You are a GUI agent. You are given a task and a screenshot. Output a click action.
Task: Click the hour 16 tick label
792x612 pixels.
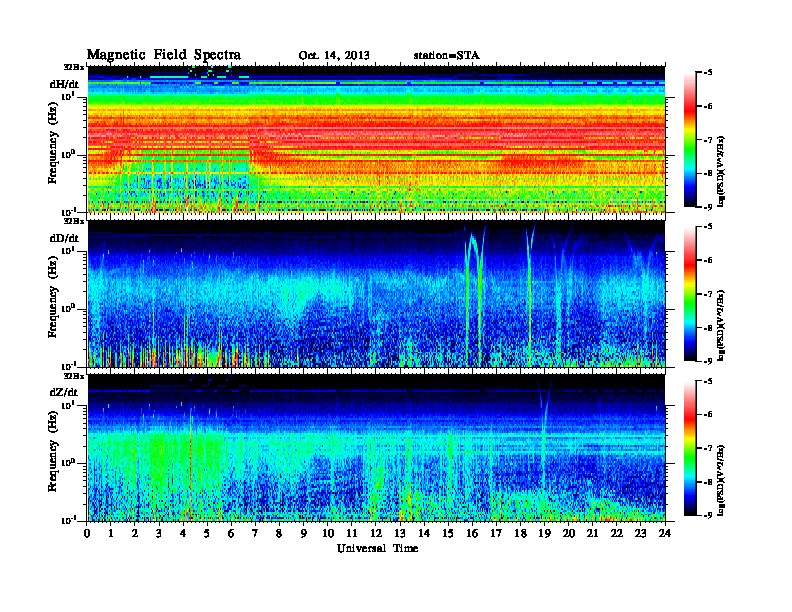[x=472, y=533]
